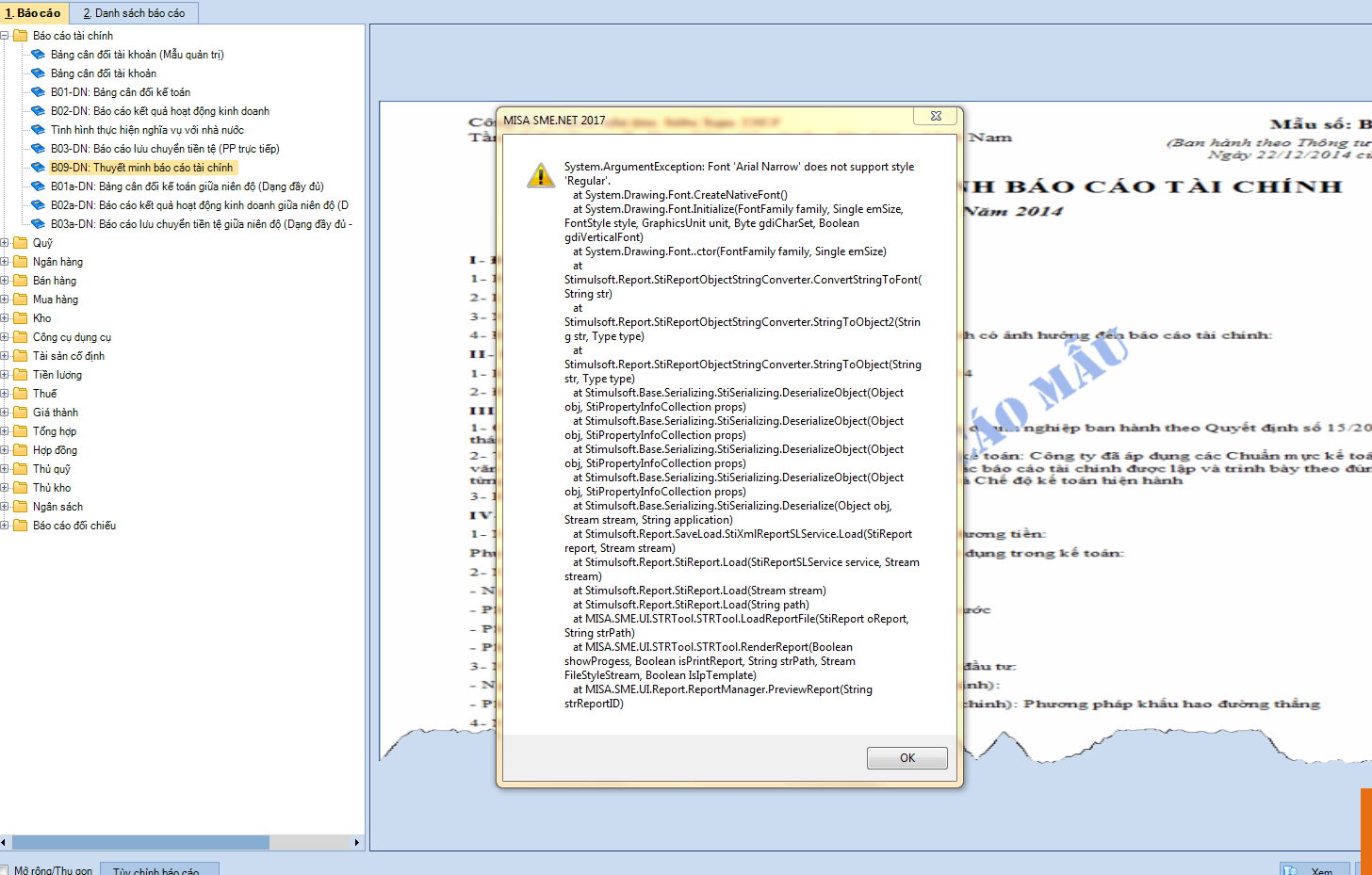Click the icon for Tình hình thực hiện nghĩa vụ với nhà nước
The width and height of the screenshot is (1372, 875).
pos(38,130)
